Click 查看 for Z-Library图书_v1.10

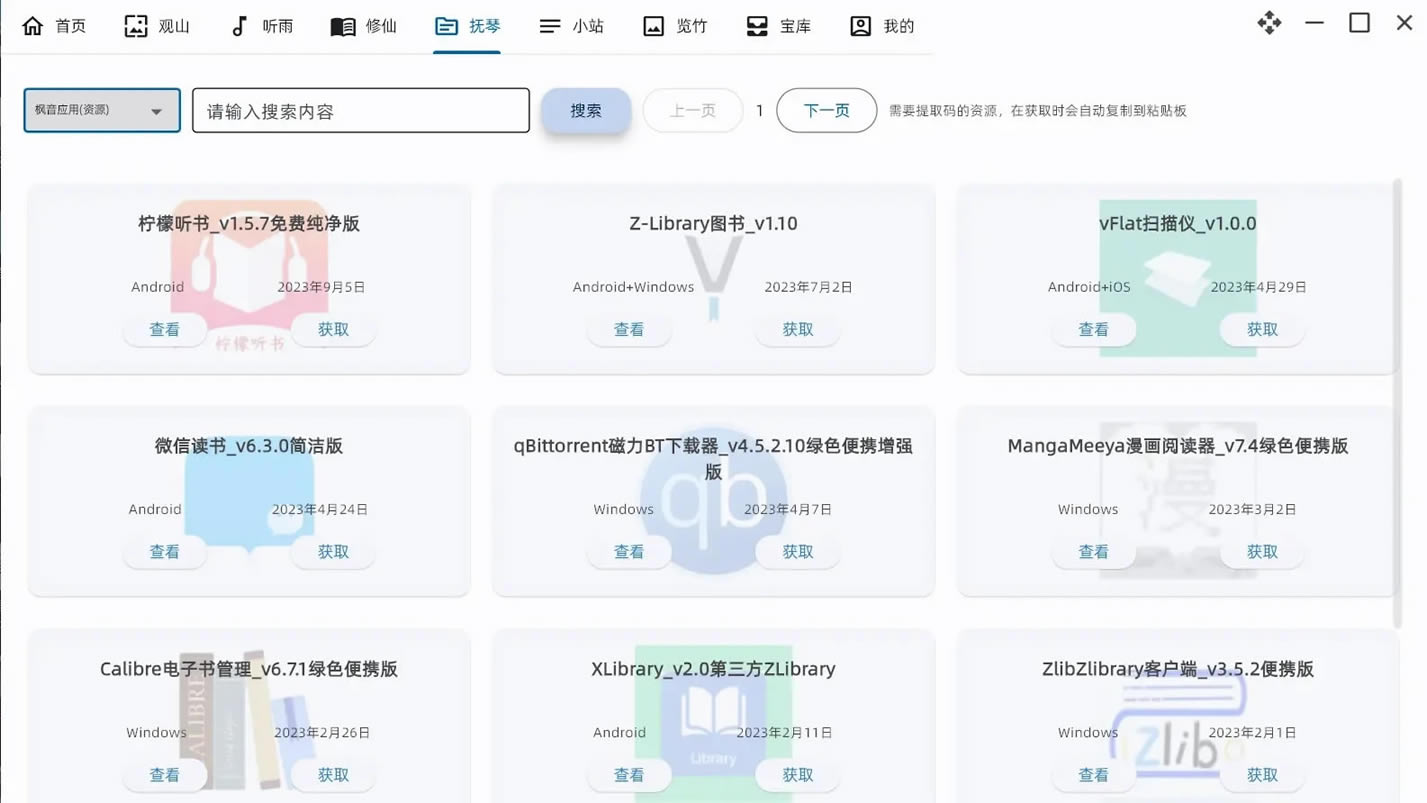(629, 329)
